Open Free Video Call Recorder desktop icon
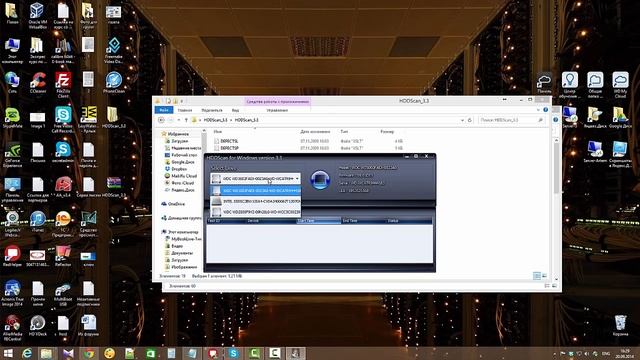The height and width of the screenshot is (360, 640). click(x=63, y=119)
